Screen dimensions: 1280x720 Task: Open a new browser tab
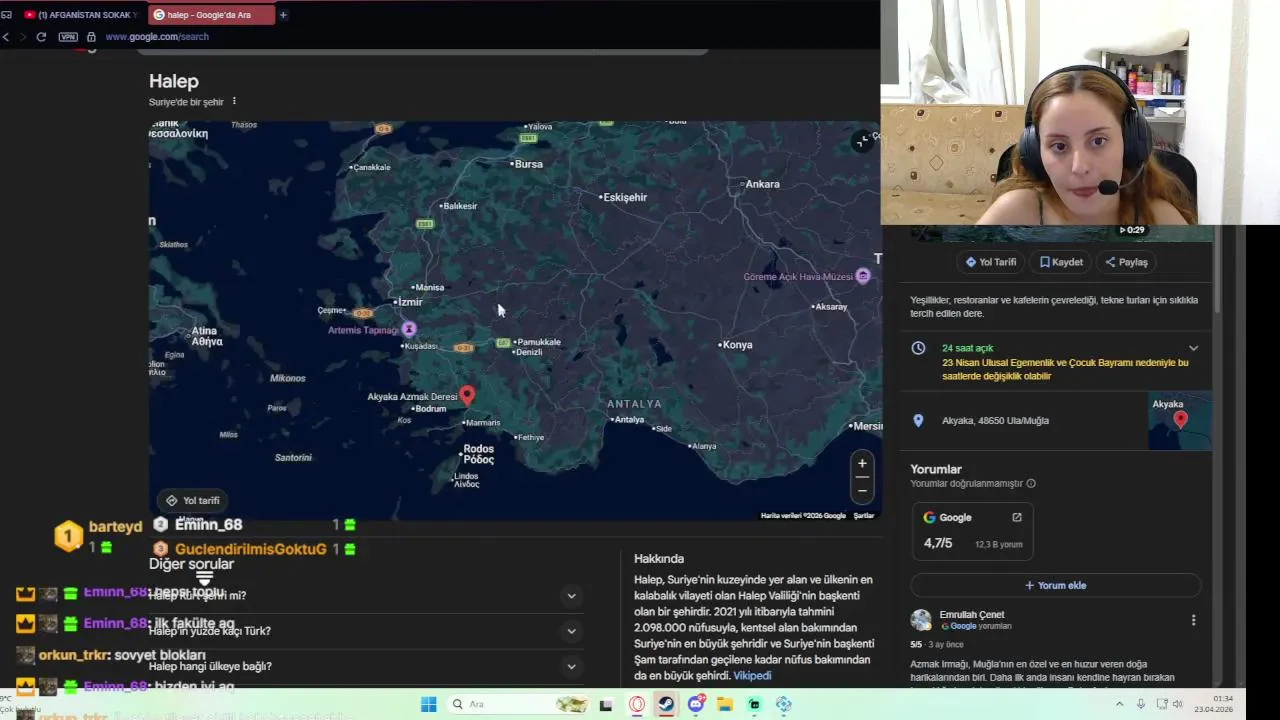pyautogui.click(x=283, y=15)
